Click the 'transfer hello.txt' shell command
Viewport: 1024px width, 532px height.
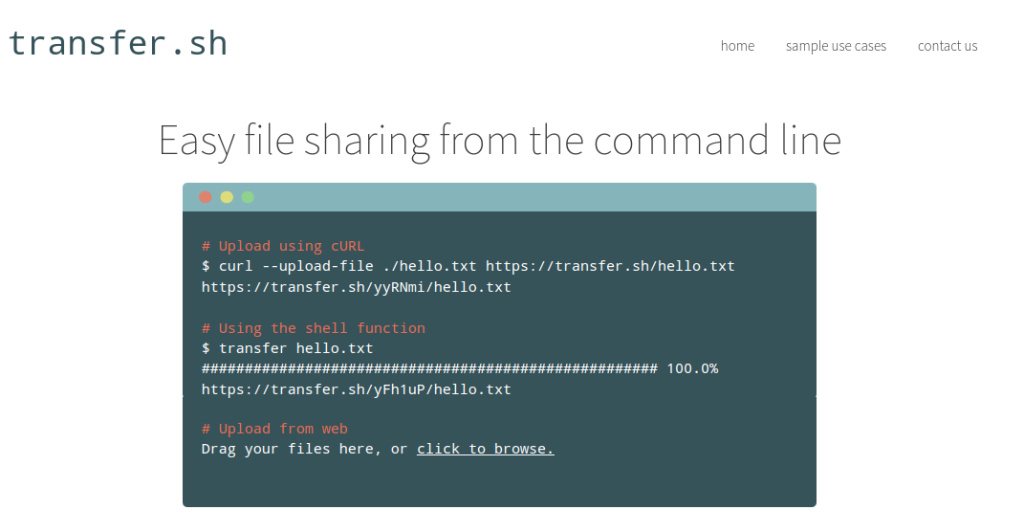coord(287,349)
